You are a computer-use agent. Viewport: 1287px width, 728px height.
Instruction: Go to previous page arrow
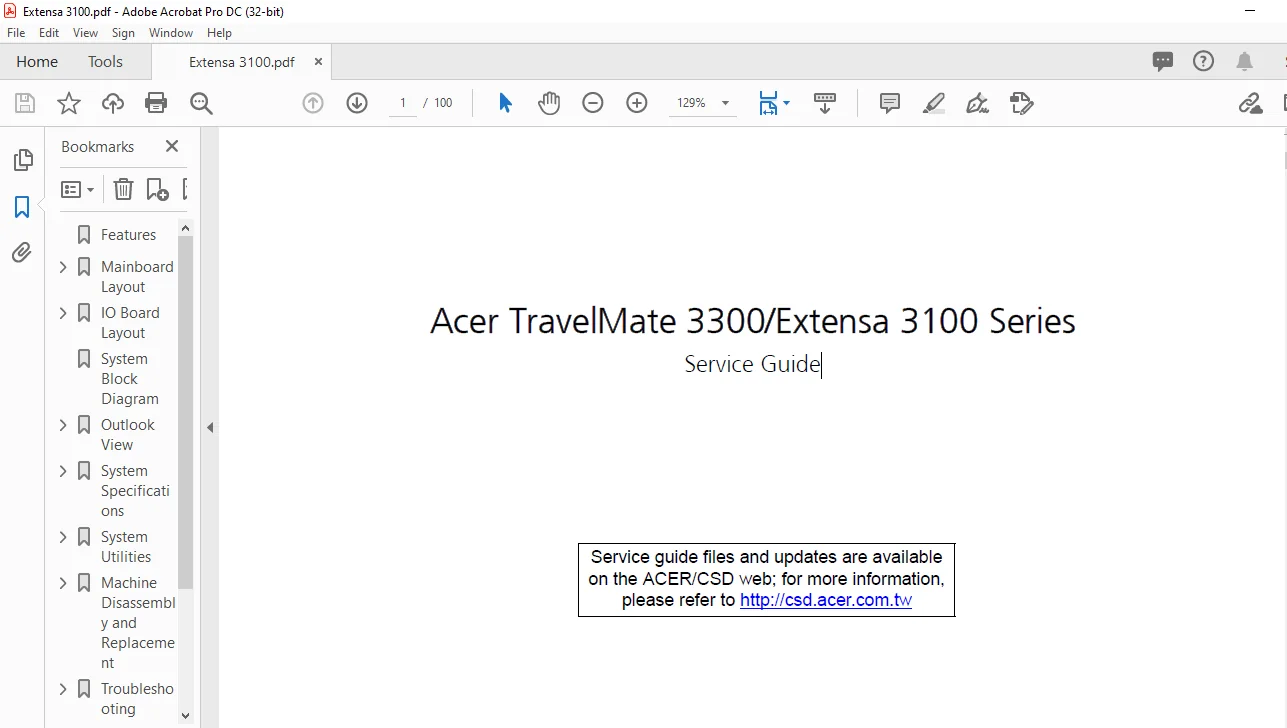tap(313, 103)
